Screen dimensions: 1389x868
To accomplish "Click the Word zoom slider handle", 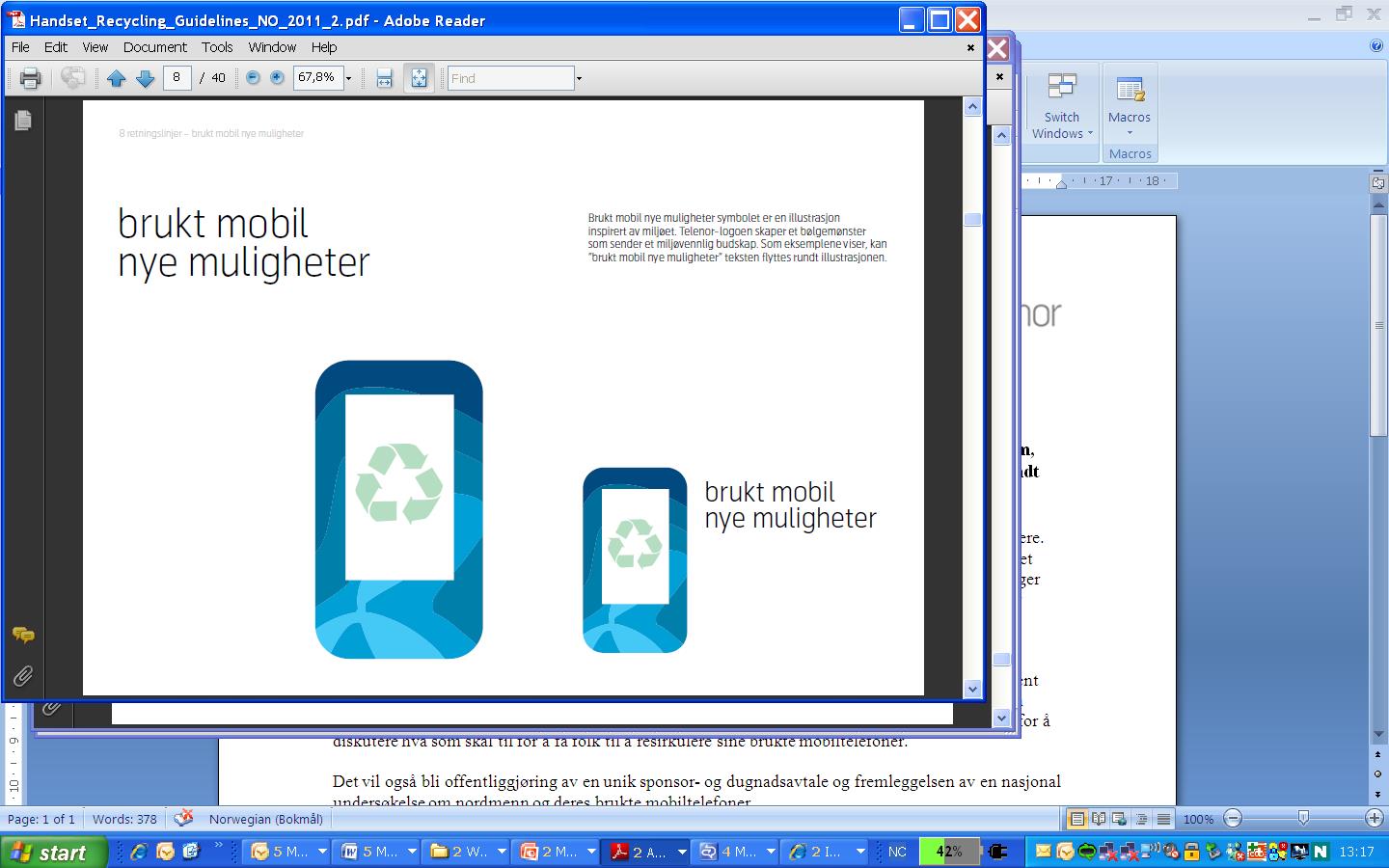I will tap(1303, 819).
